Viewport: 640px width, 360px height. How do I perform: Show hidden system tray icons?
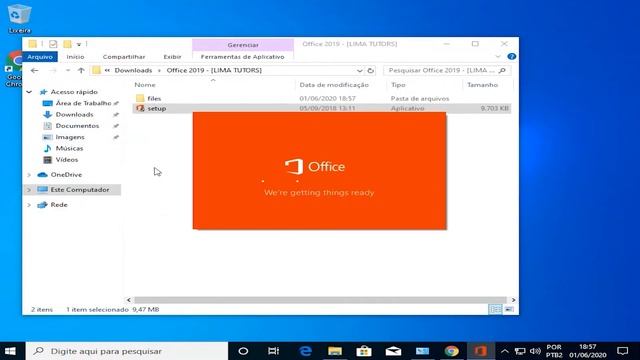(505, 351)
